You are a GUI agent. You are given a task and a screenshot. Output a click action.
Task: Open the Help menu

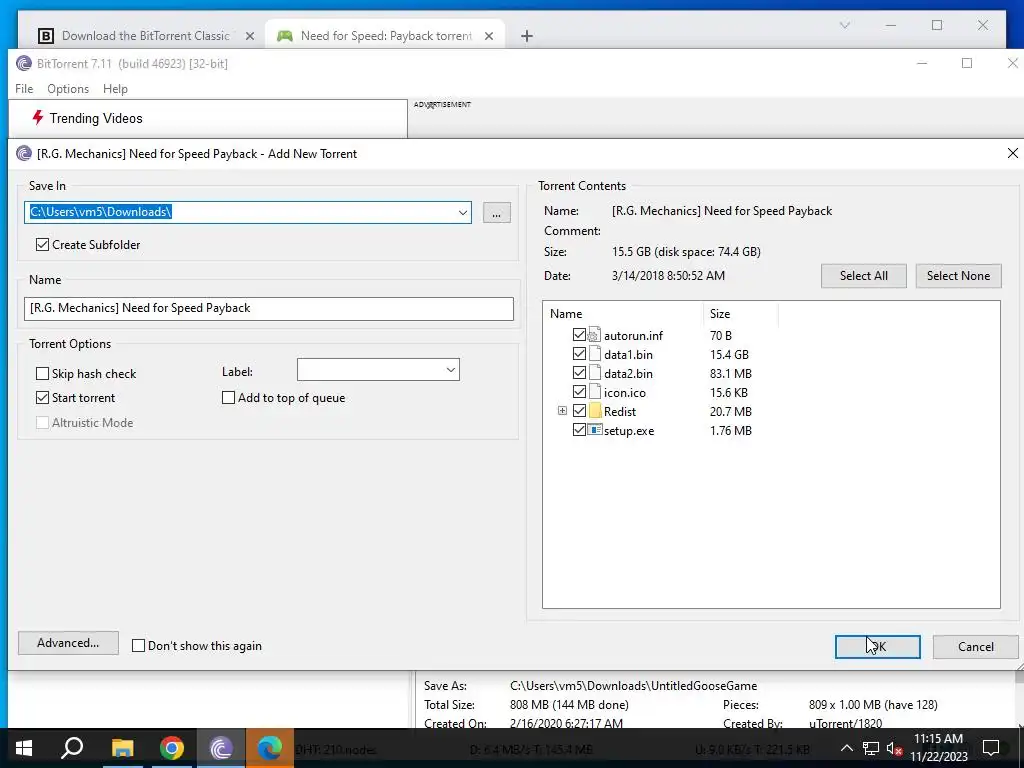tap(115, 89)
